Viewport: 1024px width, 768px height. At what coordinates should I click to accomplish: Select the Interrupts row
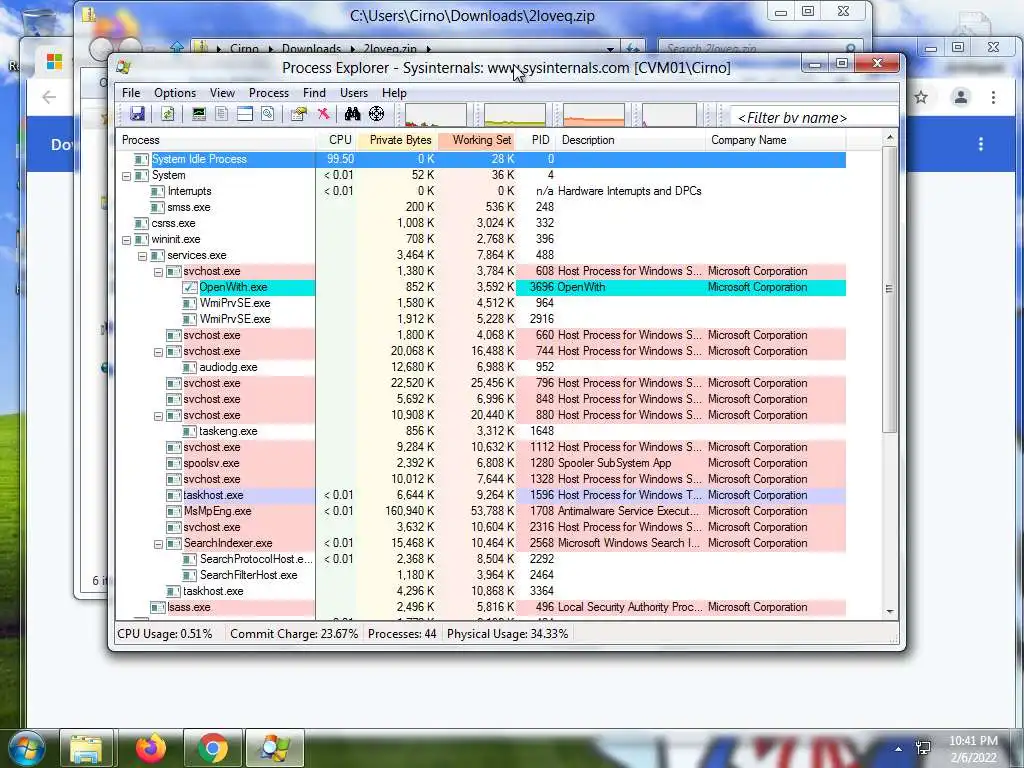[481, 191]
